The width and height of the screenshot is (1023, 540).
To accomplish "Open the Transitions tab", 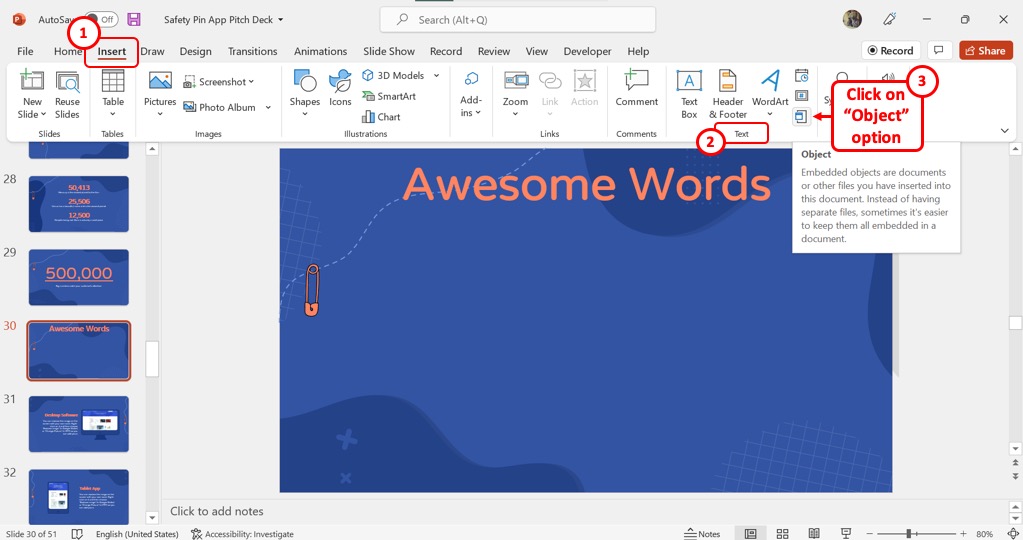I will [252, 51].
